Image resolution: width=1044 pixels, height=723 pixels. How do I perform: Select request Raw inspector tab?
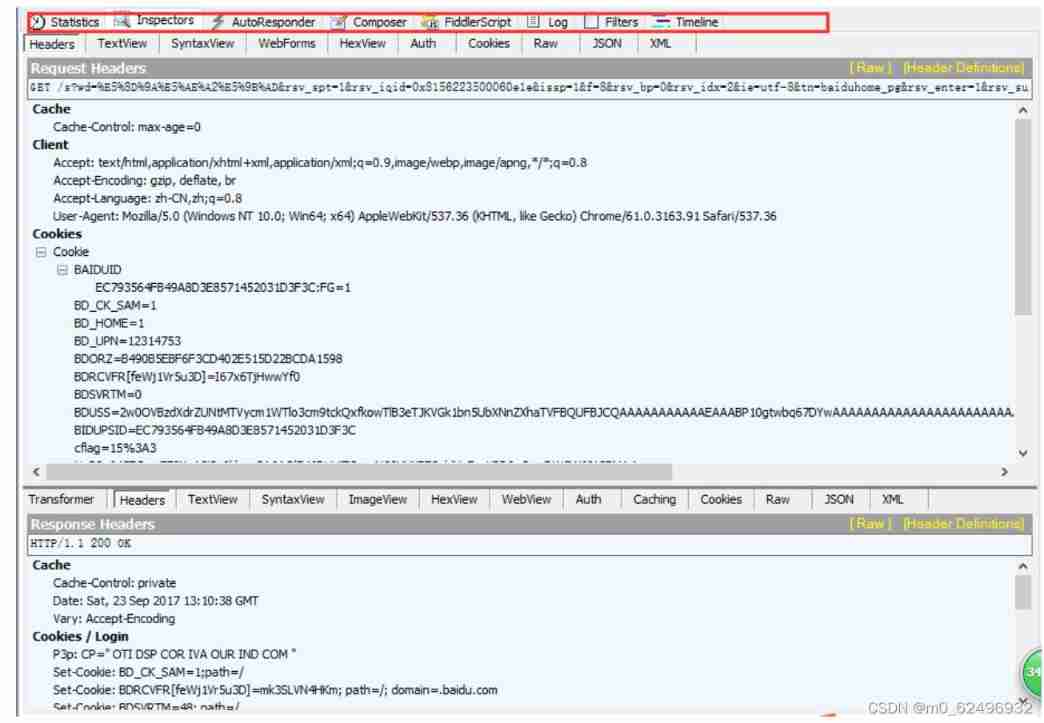(545, 43)
